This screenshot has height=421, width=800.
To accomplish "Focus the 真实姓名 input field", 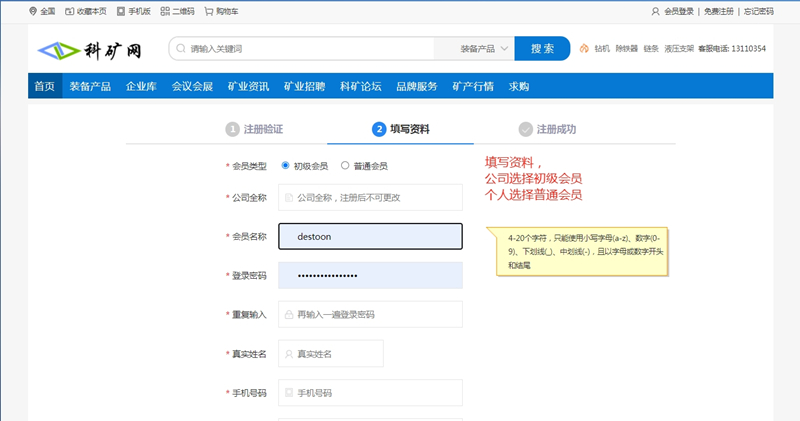I will [331, 353].
